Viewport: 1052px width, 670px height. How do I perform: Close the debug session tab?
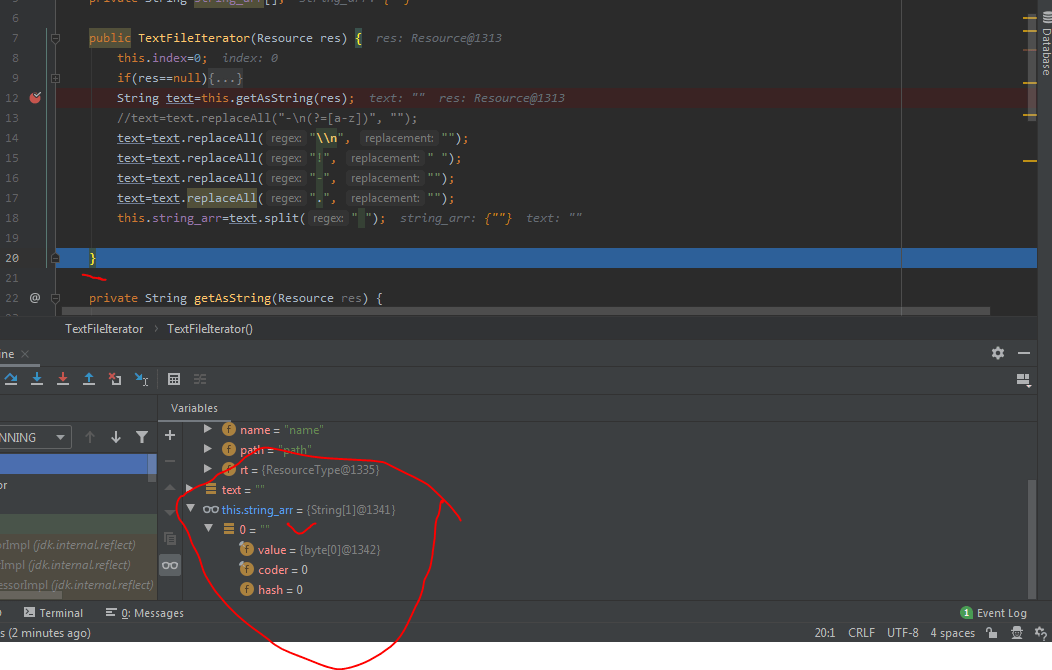[25, 353]
